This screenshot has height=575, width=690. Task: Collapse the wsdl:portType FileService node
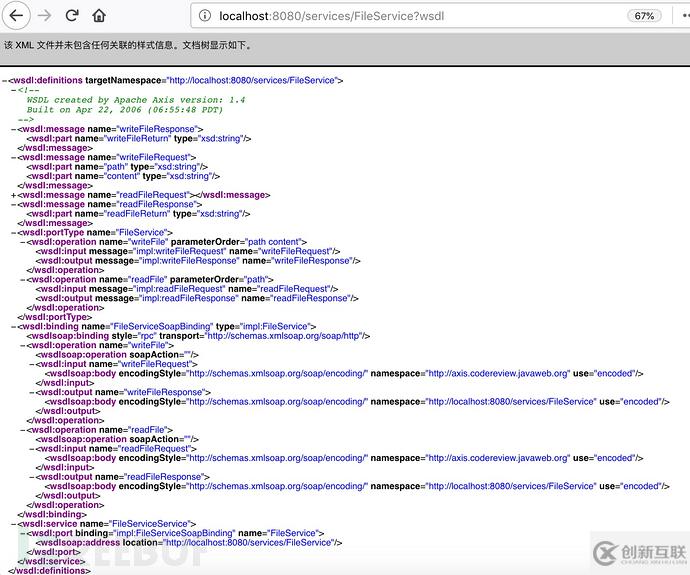pyautogui.click(x=13, y=232)
